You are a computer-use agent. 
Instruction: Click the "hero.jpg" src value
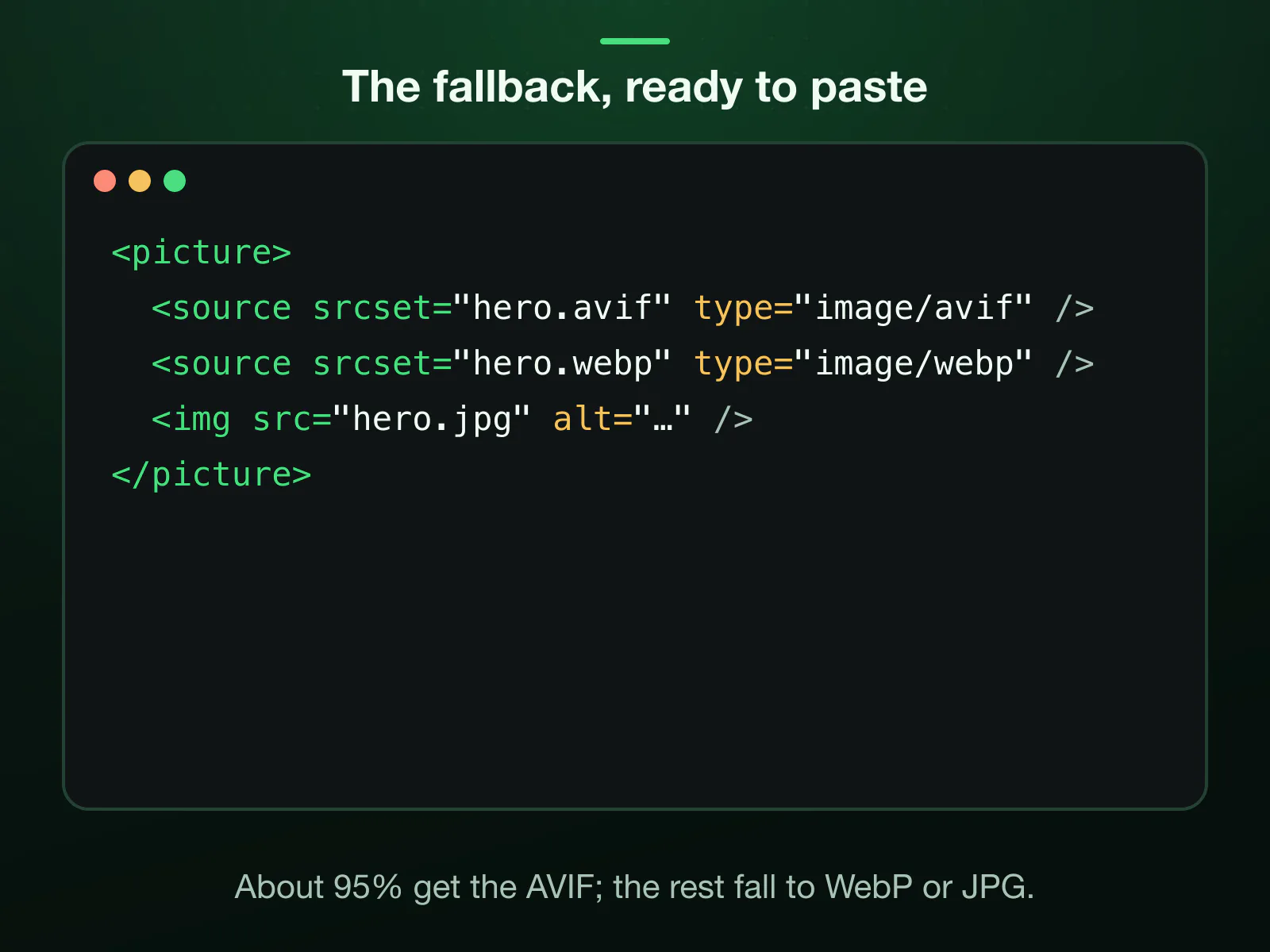pyautogui.click(x=432, y=419)
